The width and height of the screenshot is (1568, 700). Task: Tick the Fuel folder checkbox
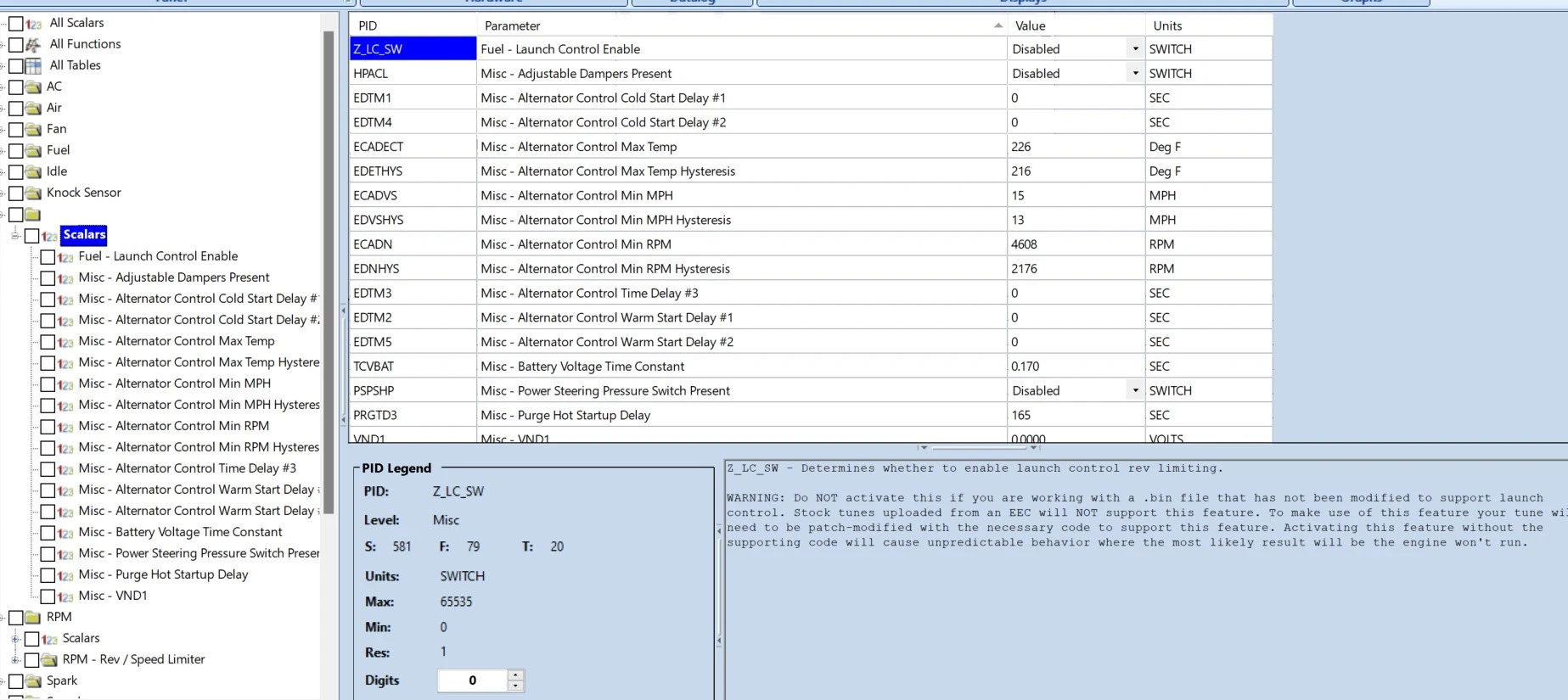(x=16, y=151)
